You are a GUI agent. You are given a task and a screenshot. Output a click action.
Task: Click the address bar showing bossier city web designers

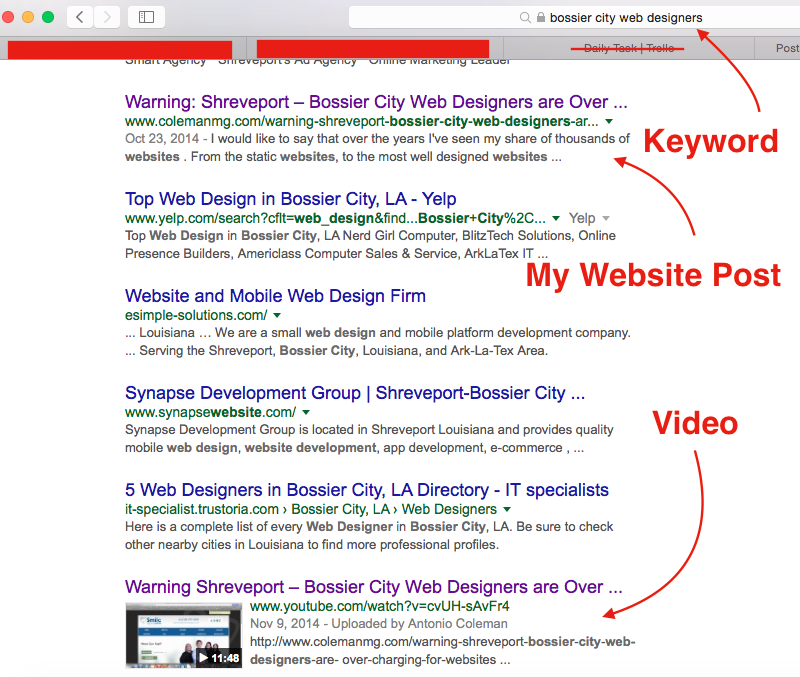tap(574, 18)
